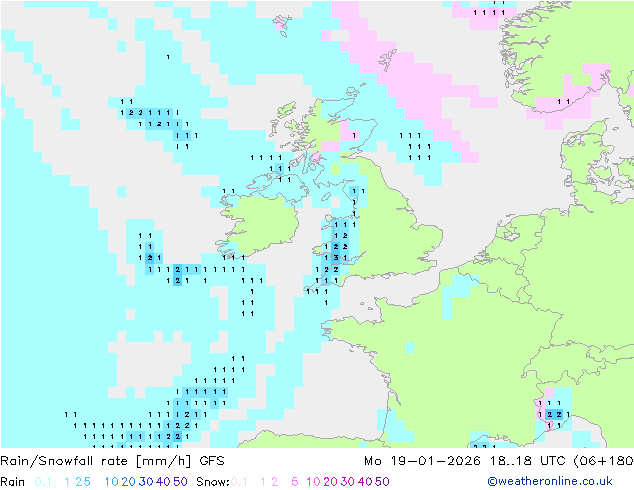634x490 pixels.
Task: Select snow legend value 40
Action: click(x=365, y=482)
